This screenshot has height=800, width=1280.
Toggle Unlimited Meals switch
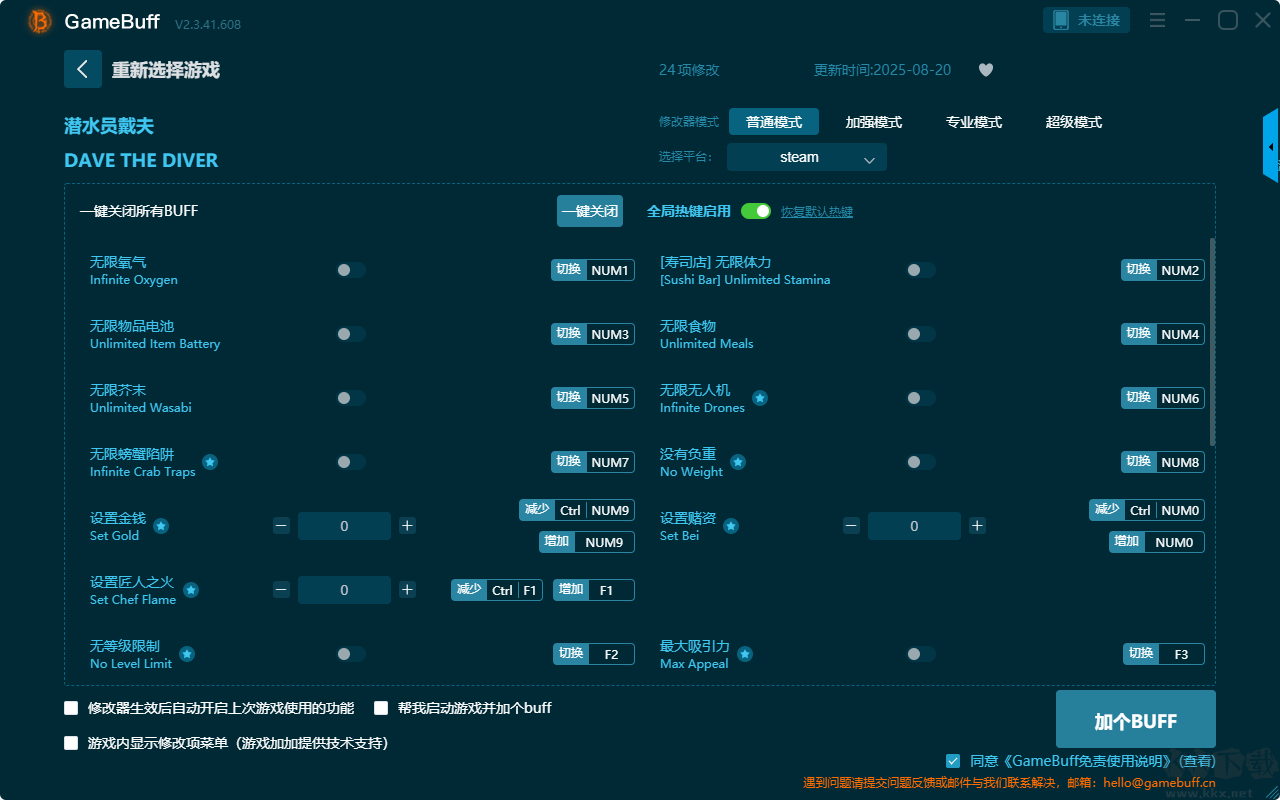(921, 334)
